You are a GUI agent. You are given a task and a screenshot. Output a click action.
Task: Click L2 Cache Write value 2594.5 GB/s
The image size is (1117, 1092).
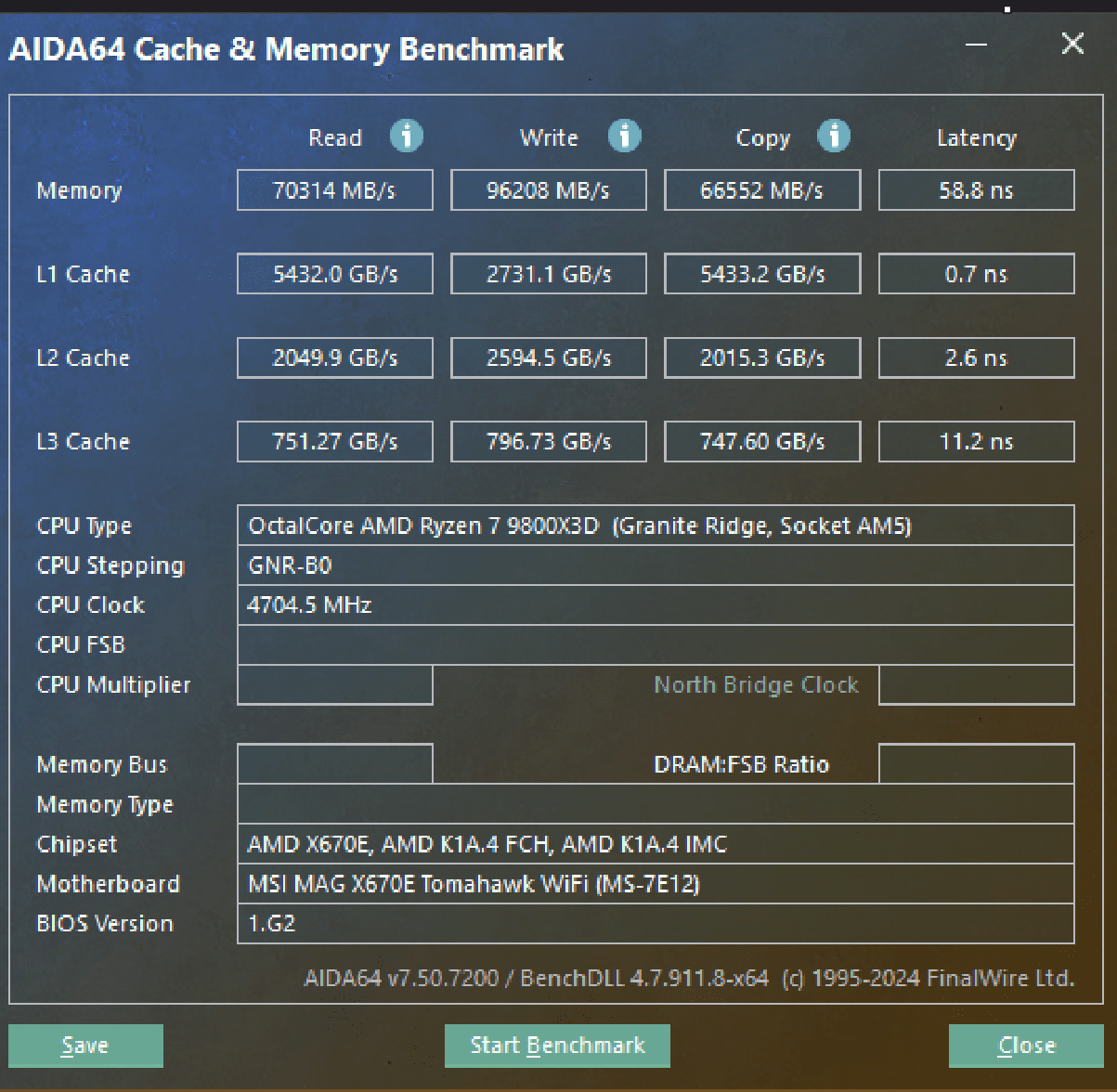(x=549, y=357)
